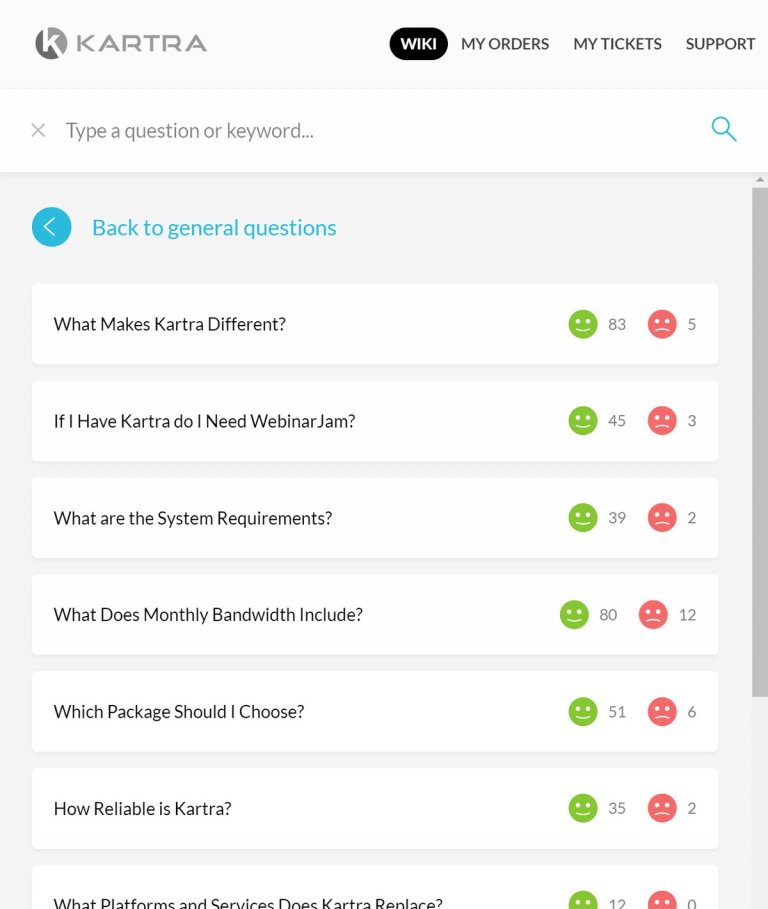
Task: Click happy face on "What Makes Kartra Different?"
Action: [583, 324]
